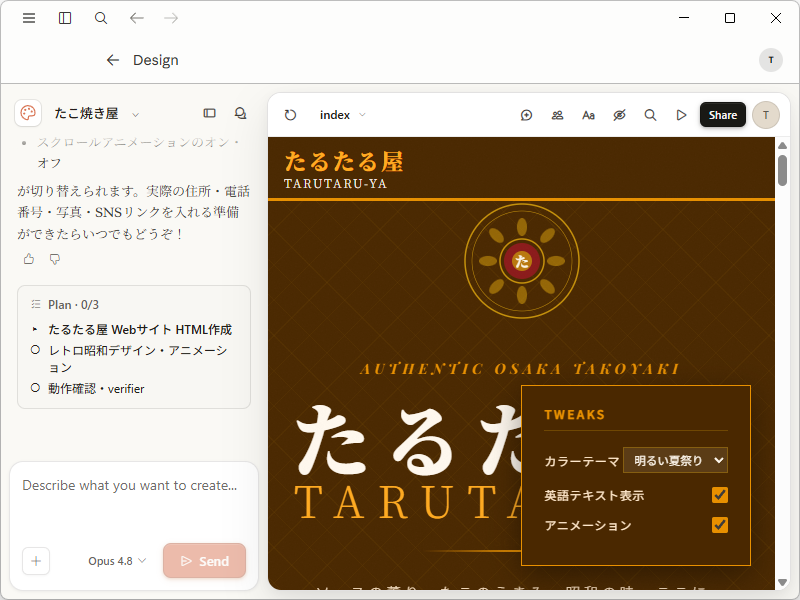800x600 pixels.
Task: Go back with the title bar arrow
Action: (136, 18)
